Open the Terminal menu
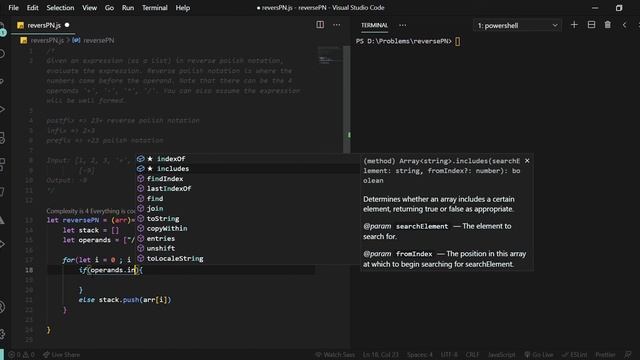 click(x=154, y=8)
